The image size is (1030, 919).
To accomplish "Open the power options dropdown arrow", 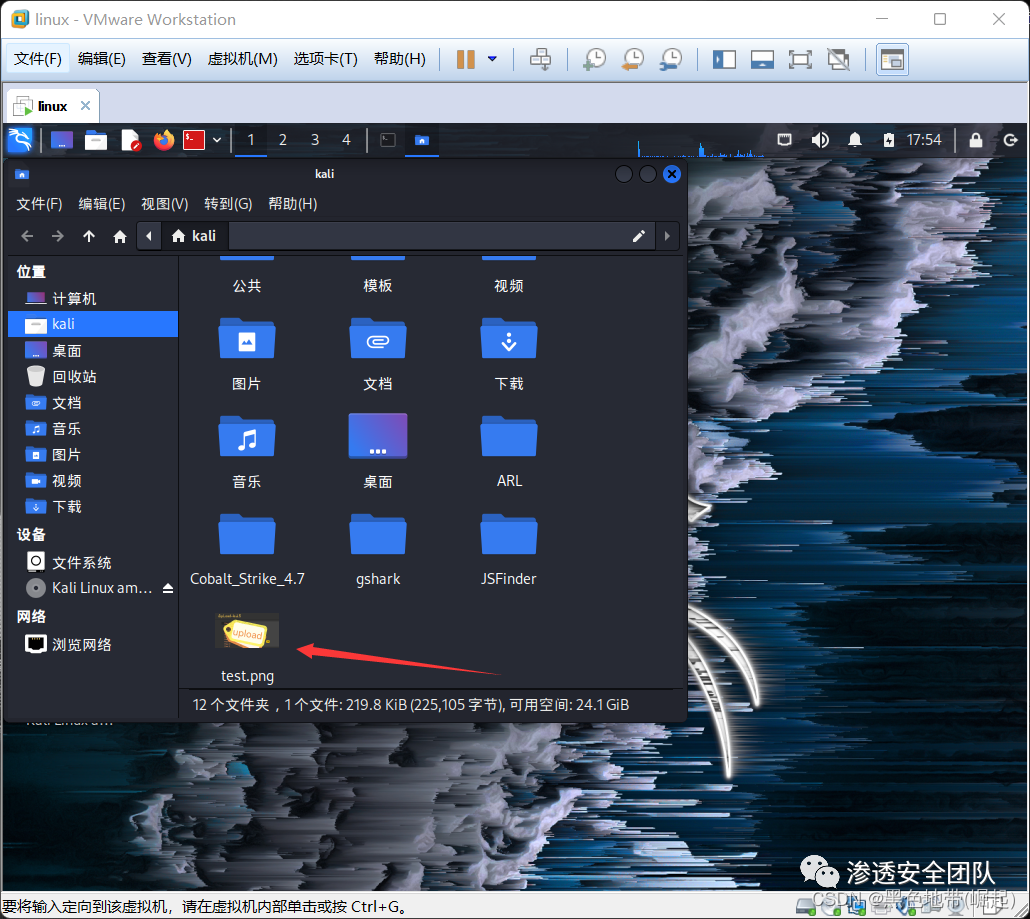I will (x=493, y=59).
